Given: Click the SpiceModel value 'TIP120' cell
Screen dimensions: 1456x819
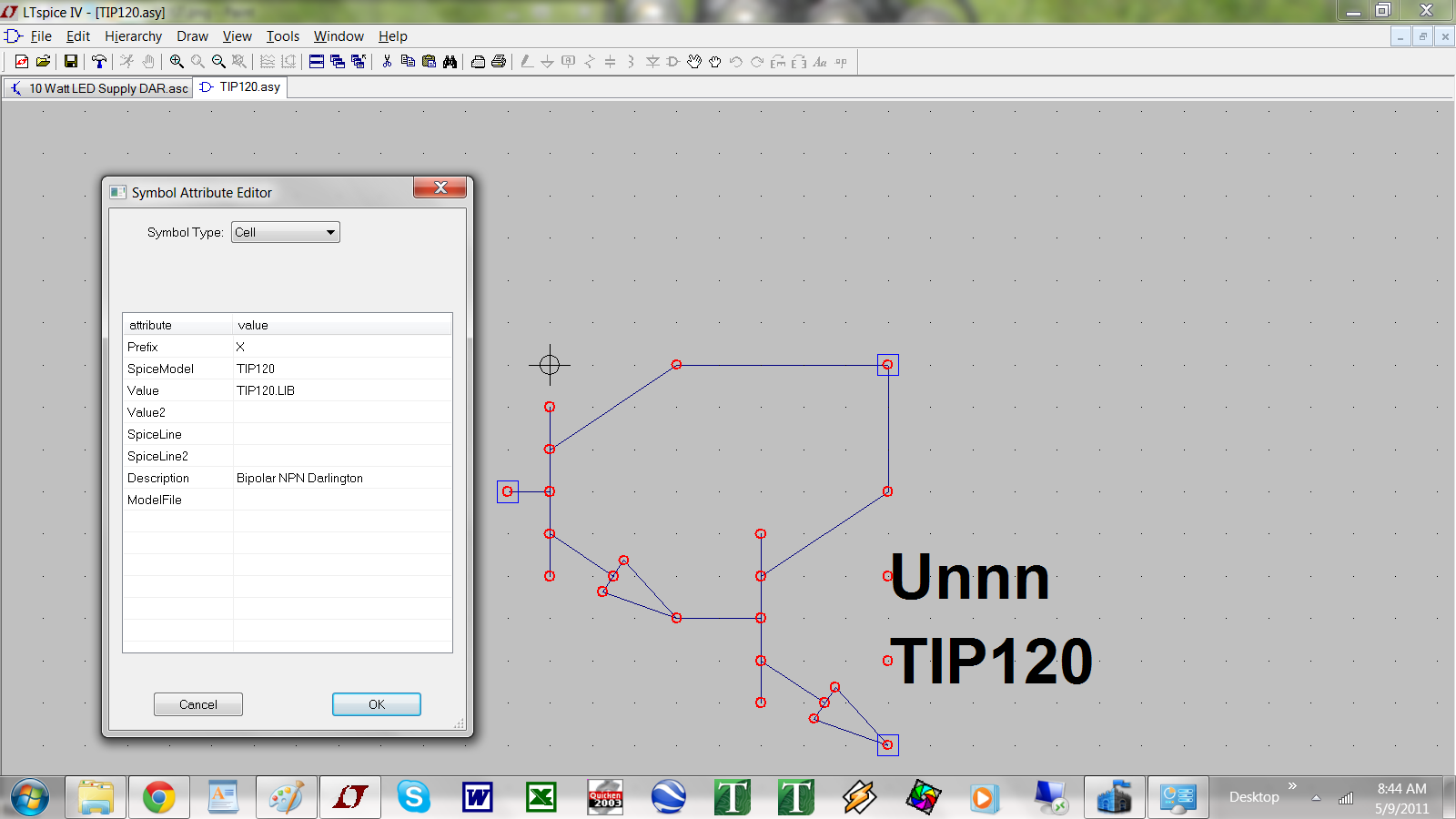Looking at the screenshot, I should [342, 369].
